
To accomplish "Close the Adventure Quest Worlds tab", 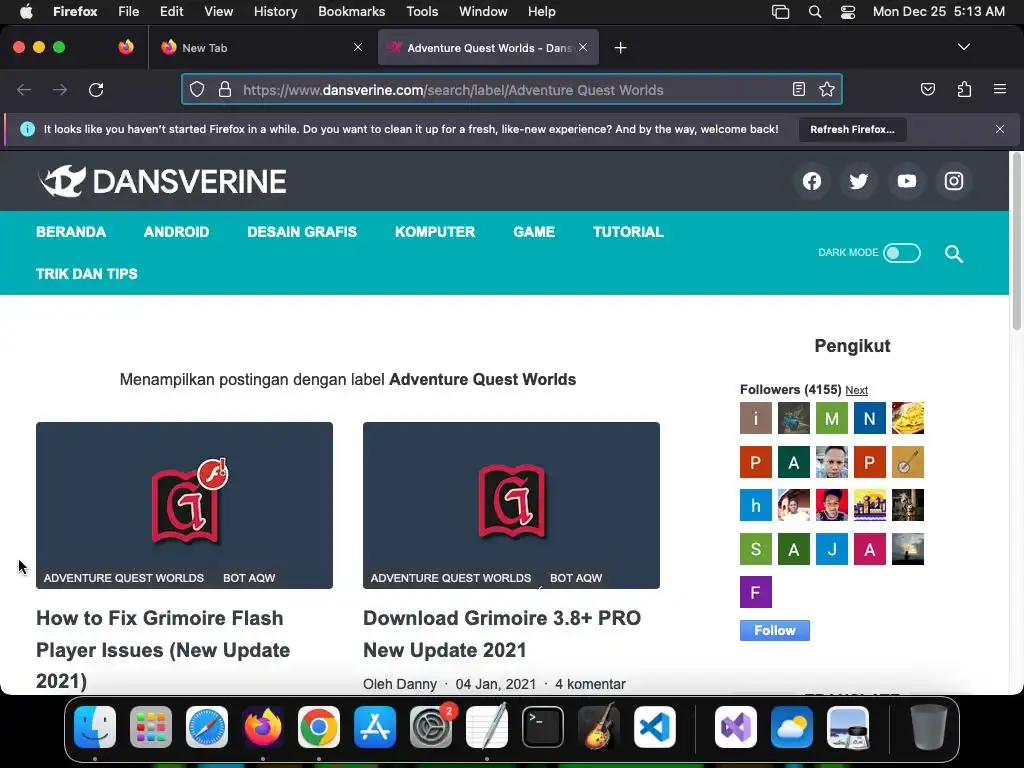I will pyautogui.click(x=583, y=47).
